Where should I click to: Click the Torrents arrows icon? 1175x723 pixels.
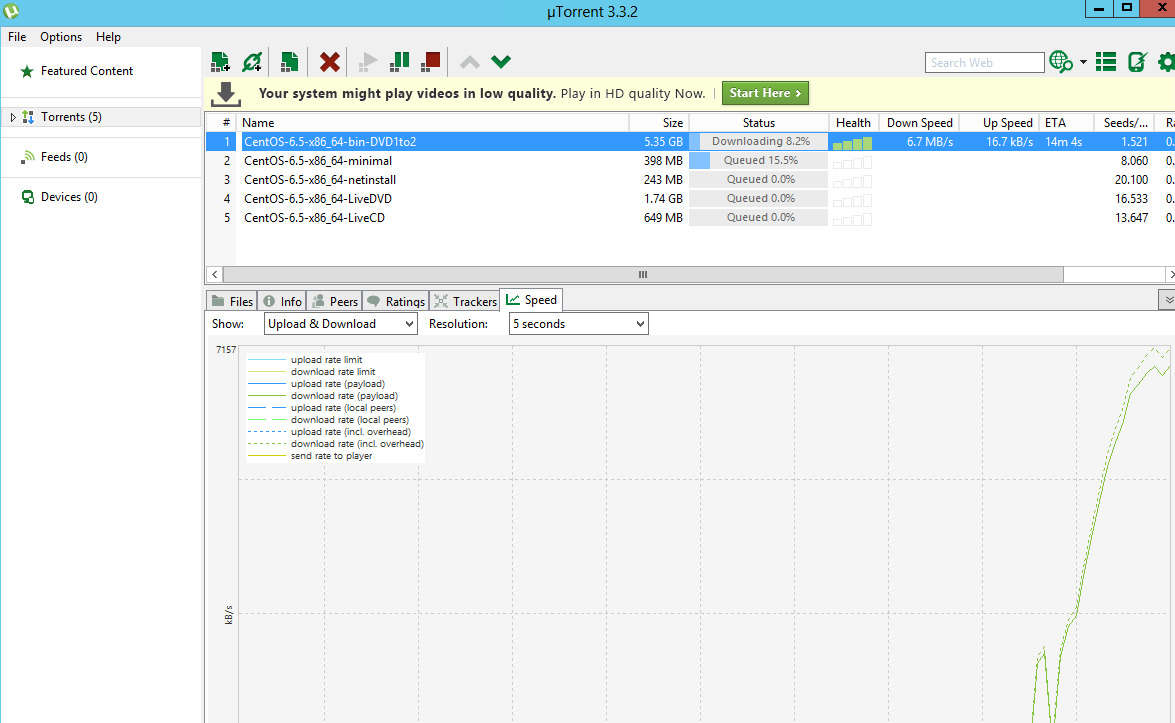click(x=28, y=117)
